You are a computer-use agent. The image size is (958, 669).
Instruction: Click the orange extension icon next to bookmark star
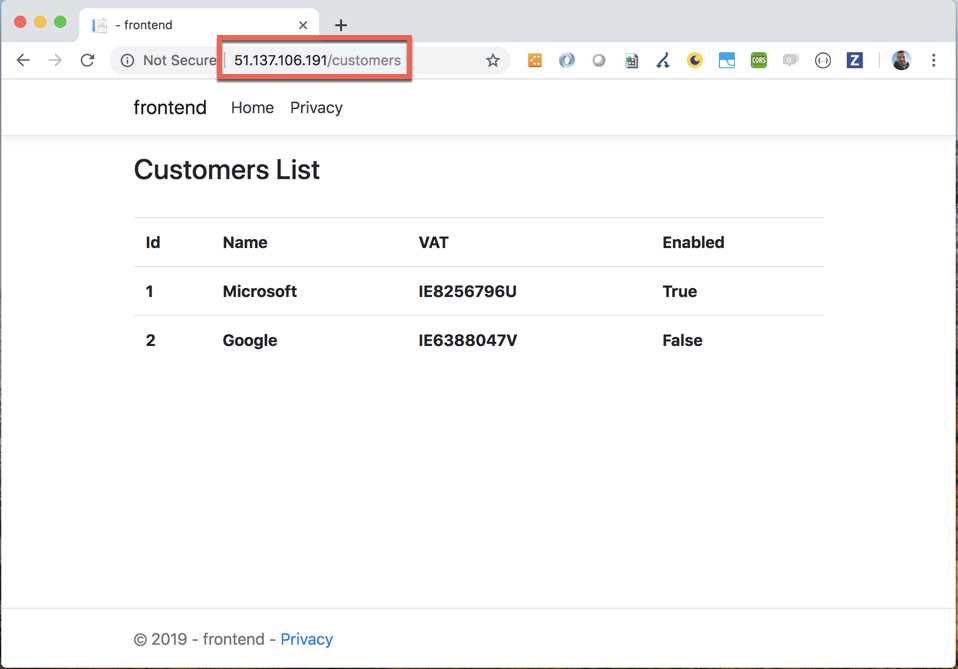535,60
